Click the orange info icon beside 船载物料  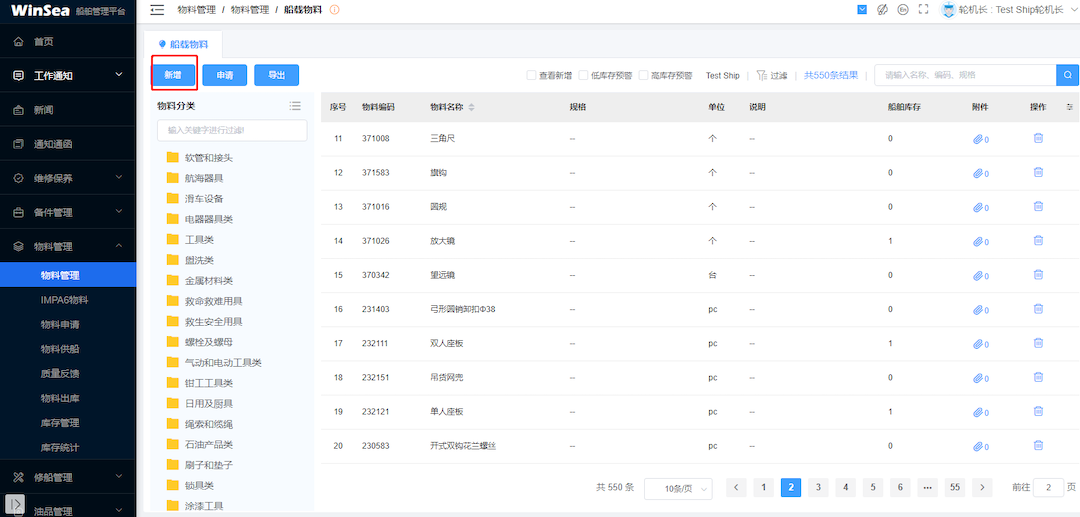point(335,10)
